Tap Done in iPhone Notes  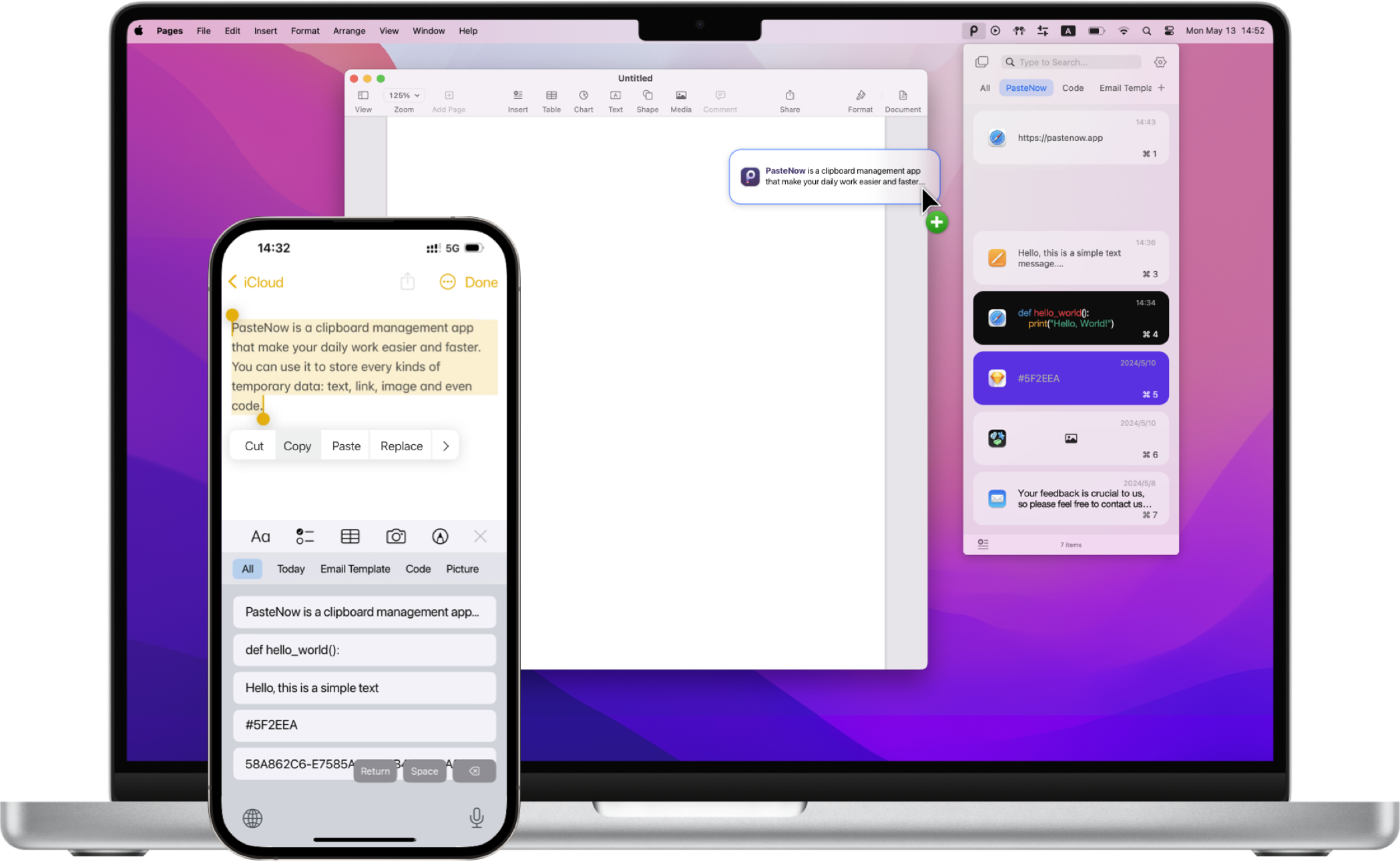pyautogui.click(x=481, y=282)
